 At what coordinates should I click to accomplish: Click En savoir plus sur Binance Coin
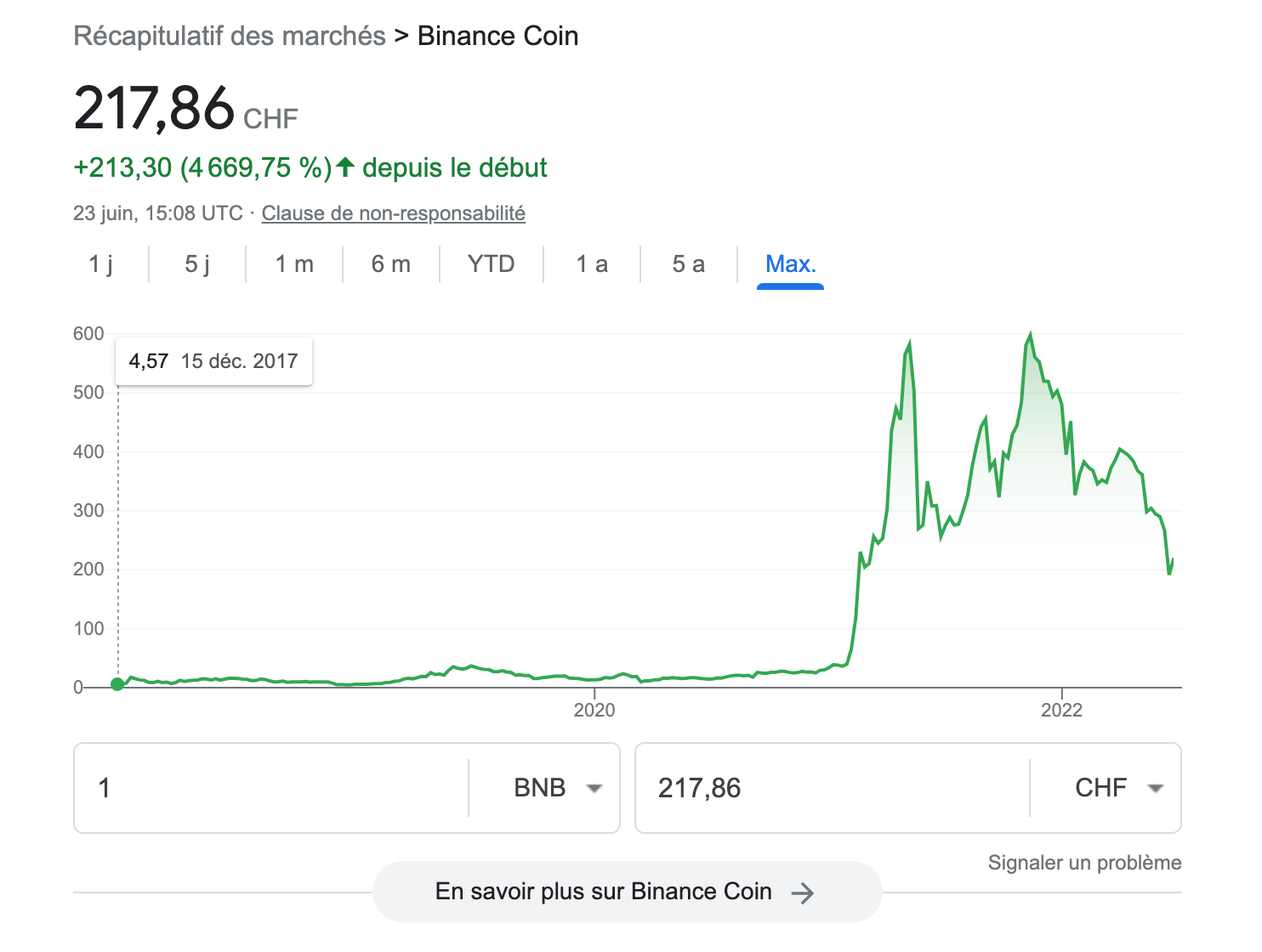[x=604, y=892]
